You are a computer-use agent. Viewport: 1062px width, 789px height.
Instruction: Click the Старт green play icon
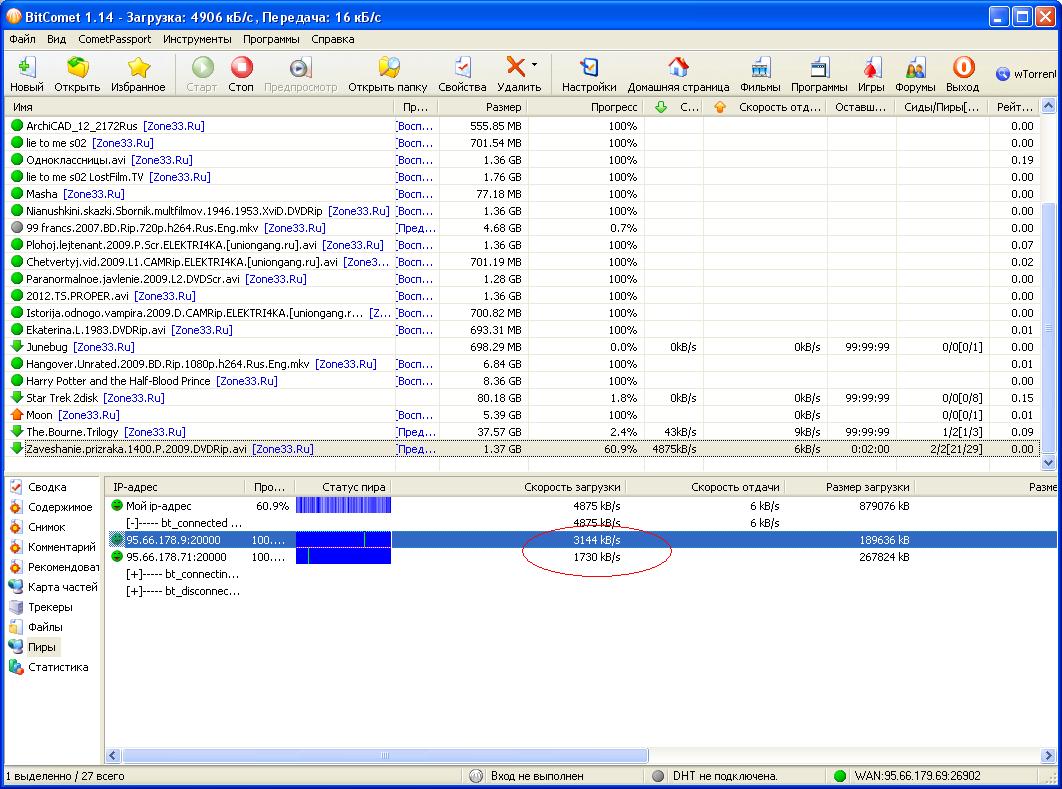(x=202, y=68)
